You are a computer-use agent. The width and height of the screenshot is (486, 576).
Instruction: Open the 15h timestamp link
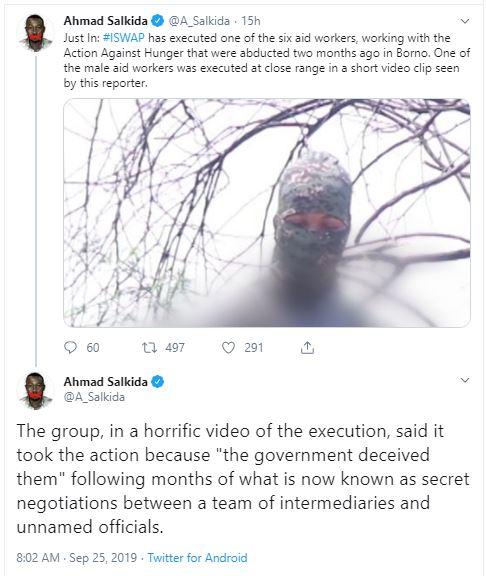coord(251,21)
